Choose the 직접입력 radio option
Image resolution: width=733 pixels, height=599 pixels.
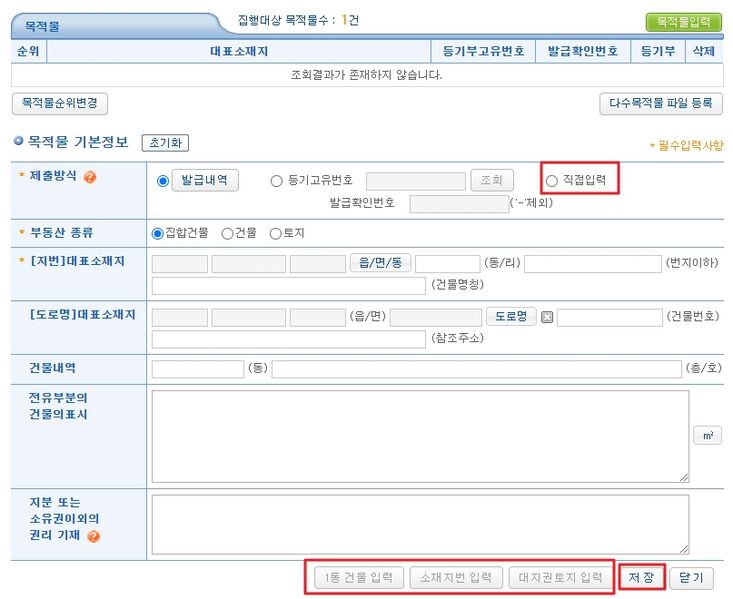552,180
